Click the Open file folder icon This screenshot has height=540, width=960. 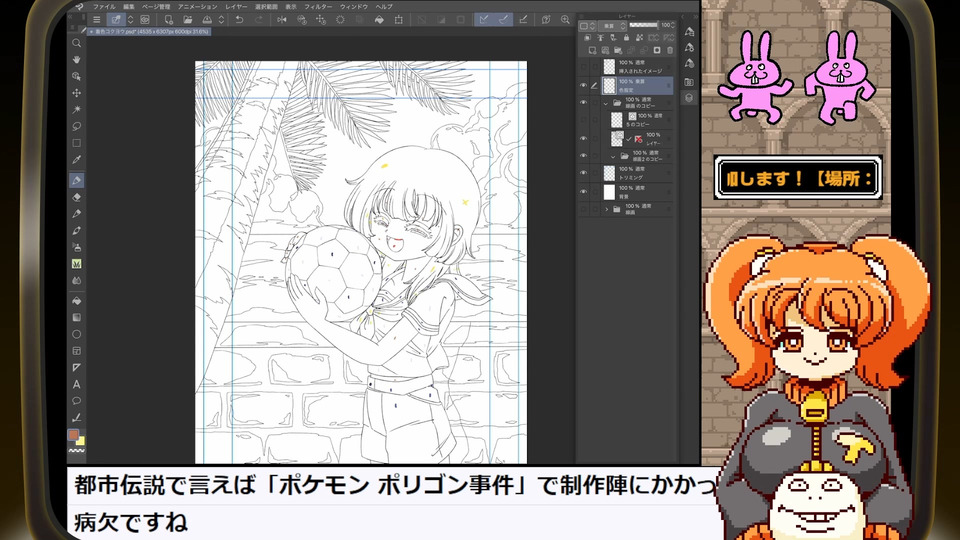tap(188, 20)
